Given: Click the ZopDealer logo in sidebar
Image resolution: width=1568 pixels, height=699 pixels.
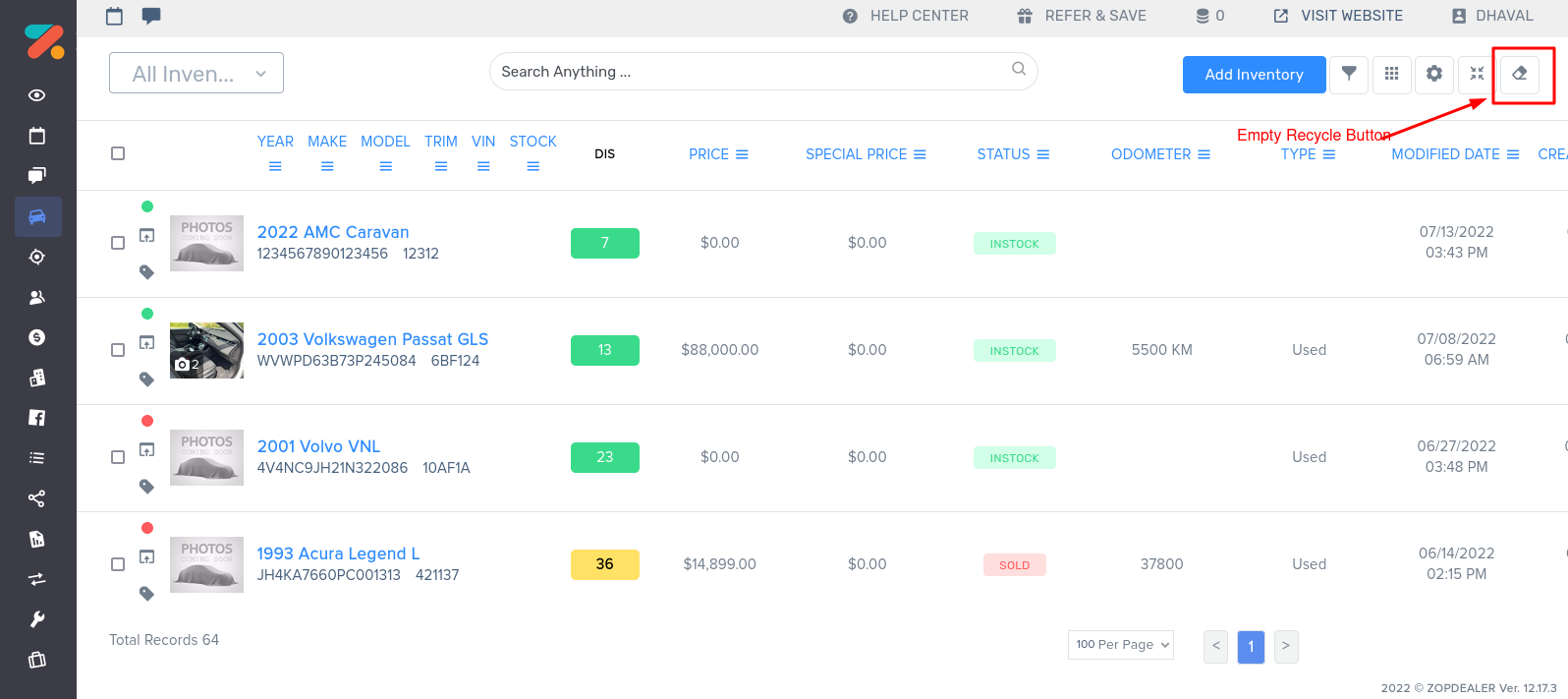Looking at the screenshot, I should (x=44, y=41).
